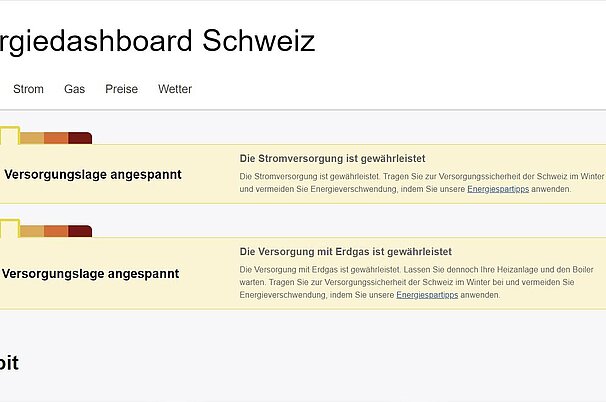The image size is (606, 402).
Task: Open the Strom navigation tab
Action: click(x=28, y=89)
